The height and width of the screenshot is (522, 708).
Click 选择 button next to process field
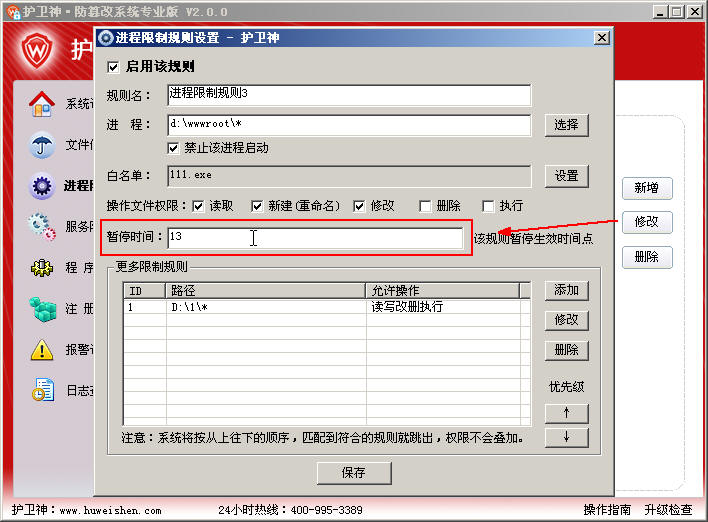(x=567, y=125)
